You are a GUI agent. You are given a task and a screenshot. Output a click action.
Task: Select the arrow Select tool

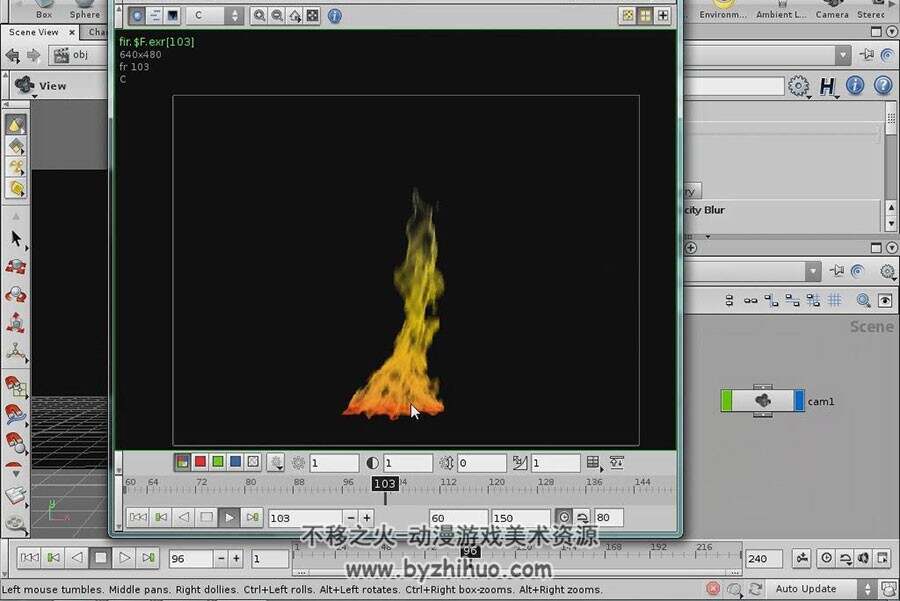[16, 239]
